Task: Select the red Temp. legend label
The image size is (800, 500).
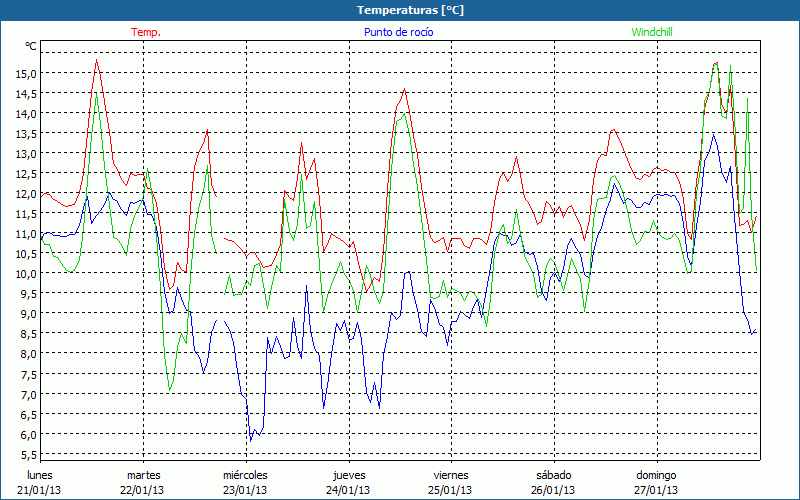Action: tap(146, 32)
